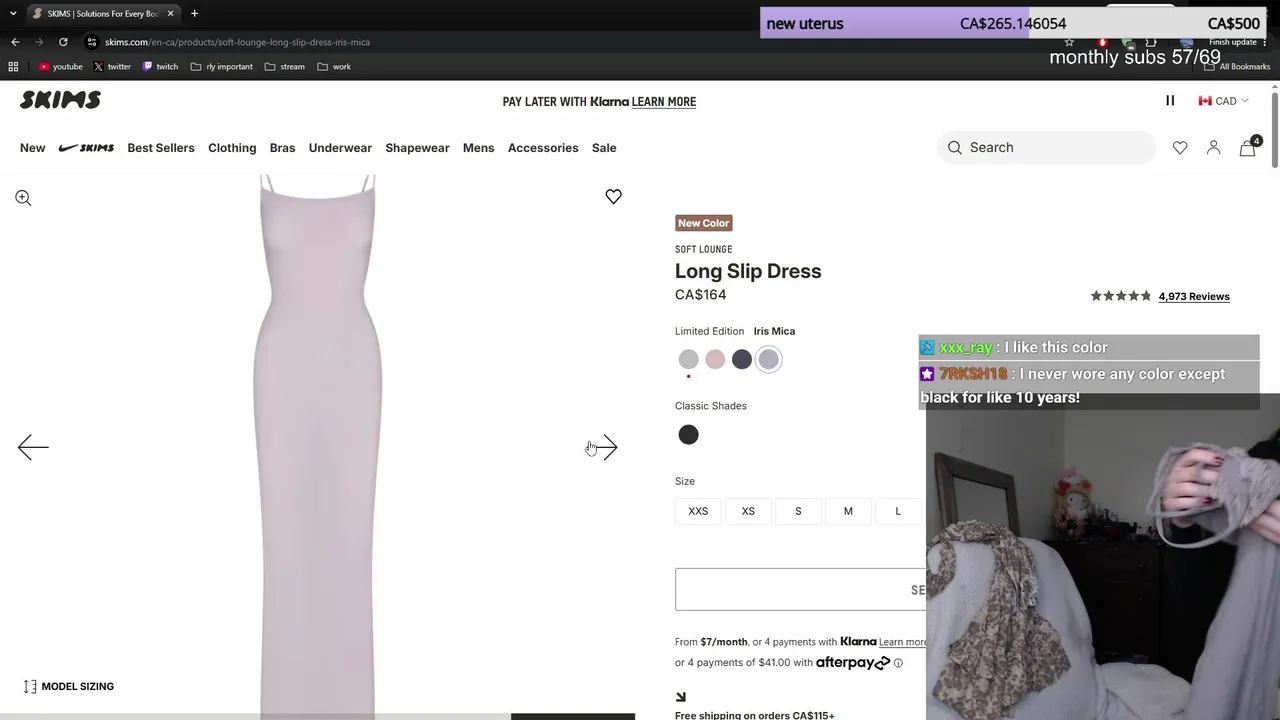Viewport: 1280px width, 720px height.
Task: Open the account profile icon
Action: 1213,148
